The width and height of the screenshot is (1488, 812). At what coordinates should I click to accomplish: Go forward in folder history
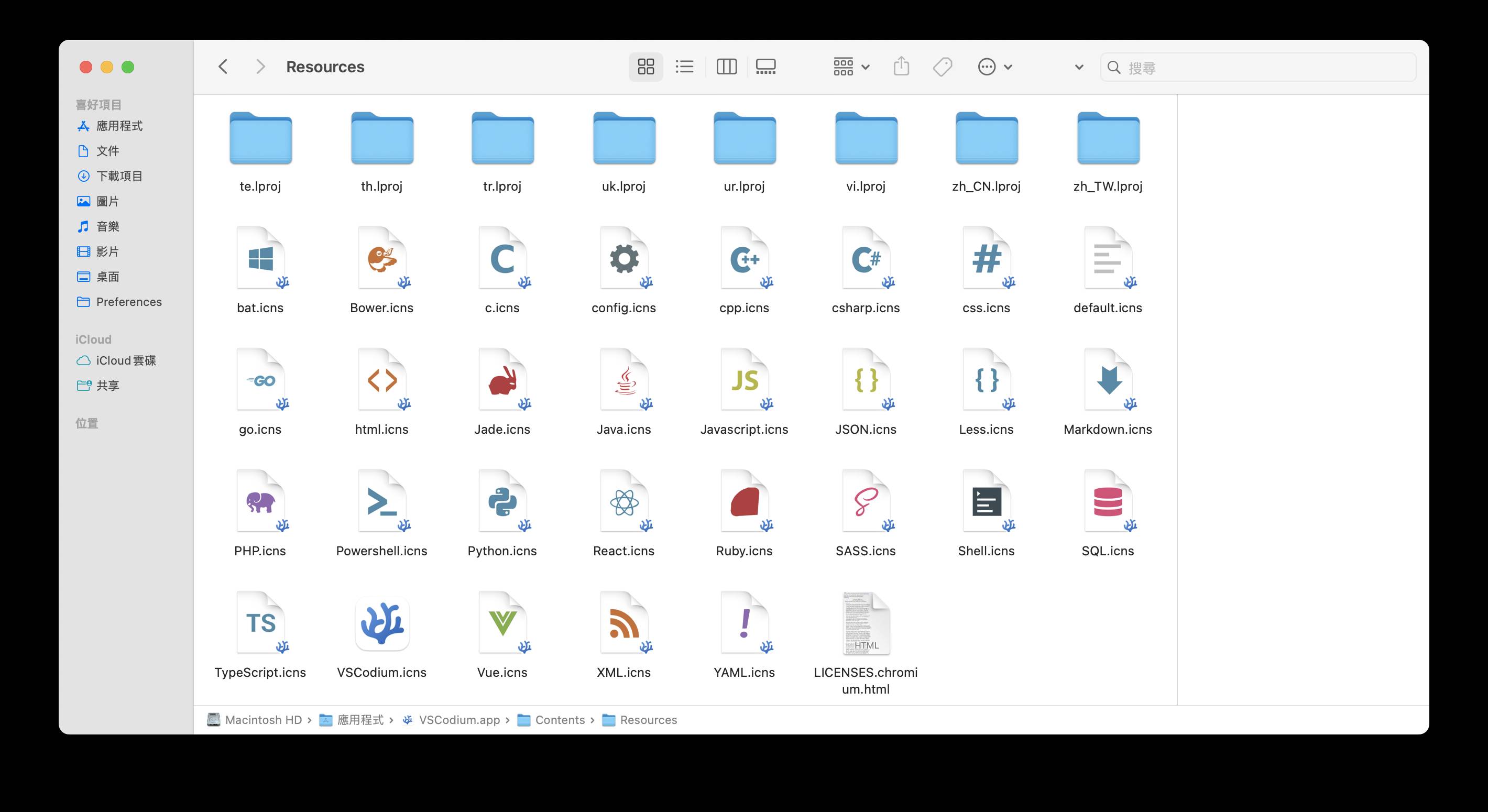260,67
